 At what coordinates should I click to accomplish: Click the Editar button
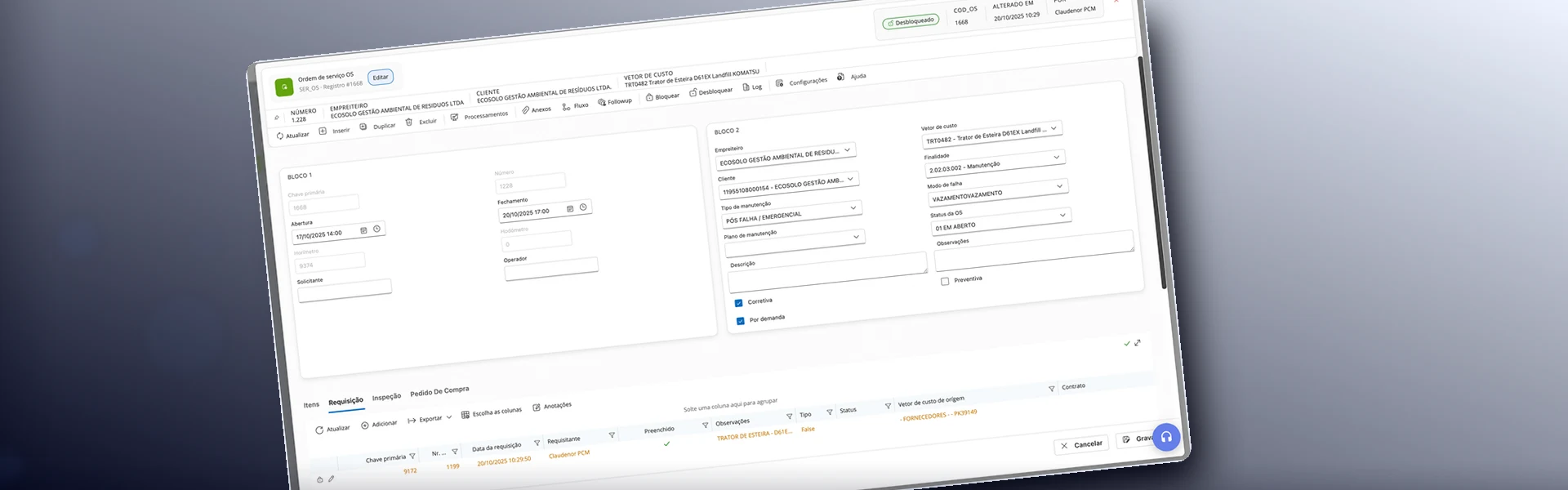[x=381, y=78]
